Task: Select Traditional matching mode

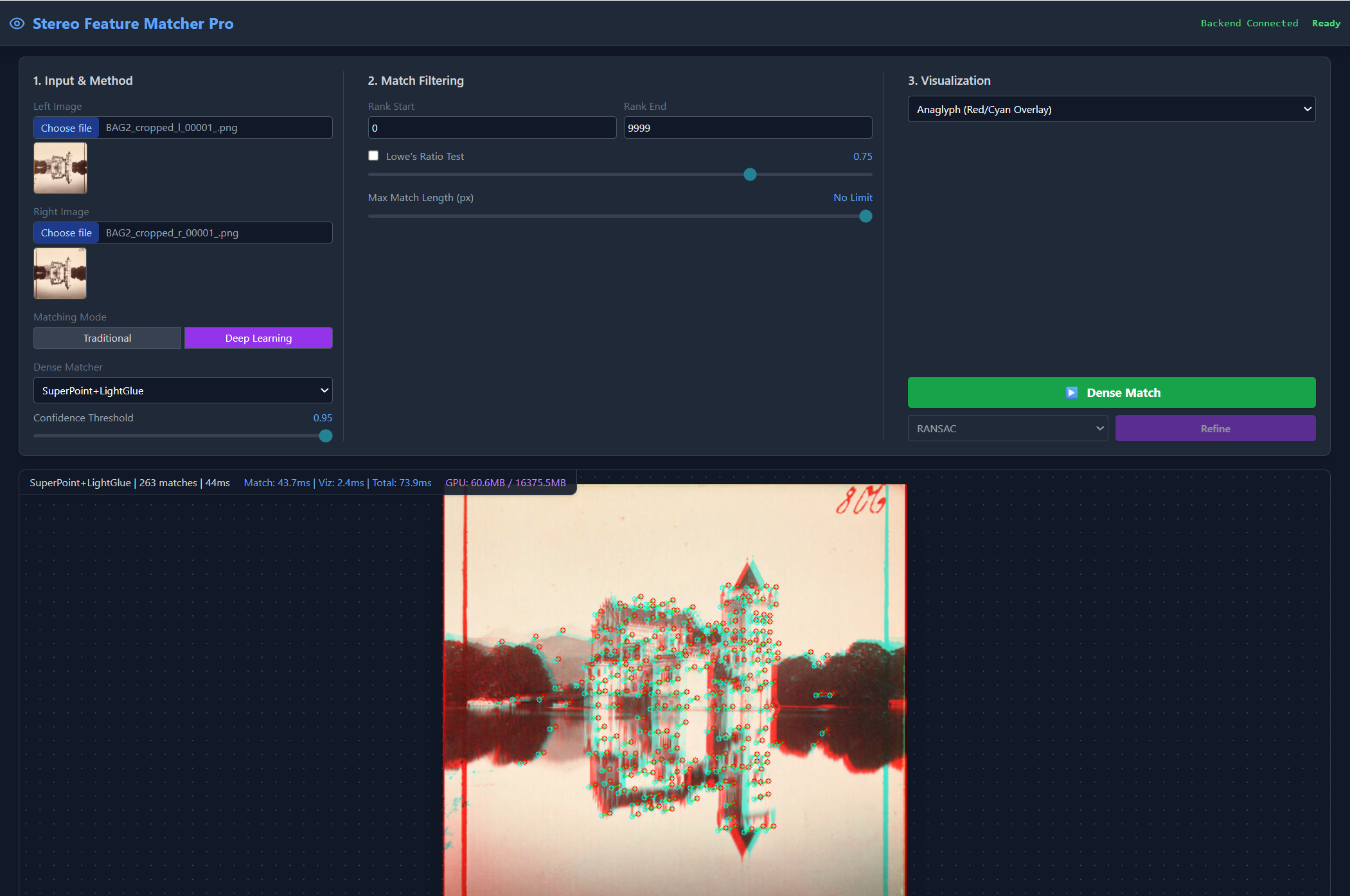Action: tap(107, 338)
